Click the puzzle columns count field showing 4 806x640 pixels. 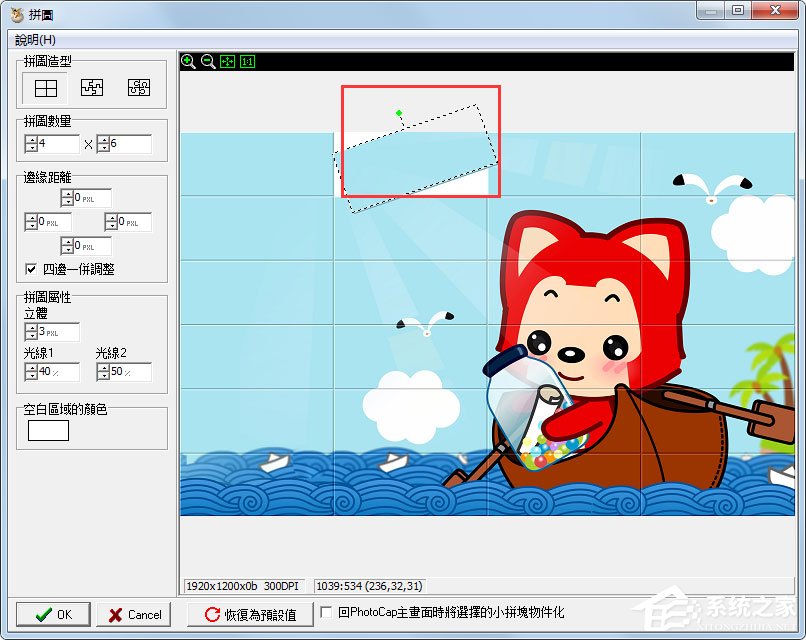tap(59, 144)
